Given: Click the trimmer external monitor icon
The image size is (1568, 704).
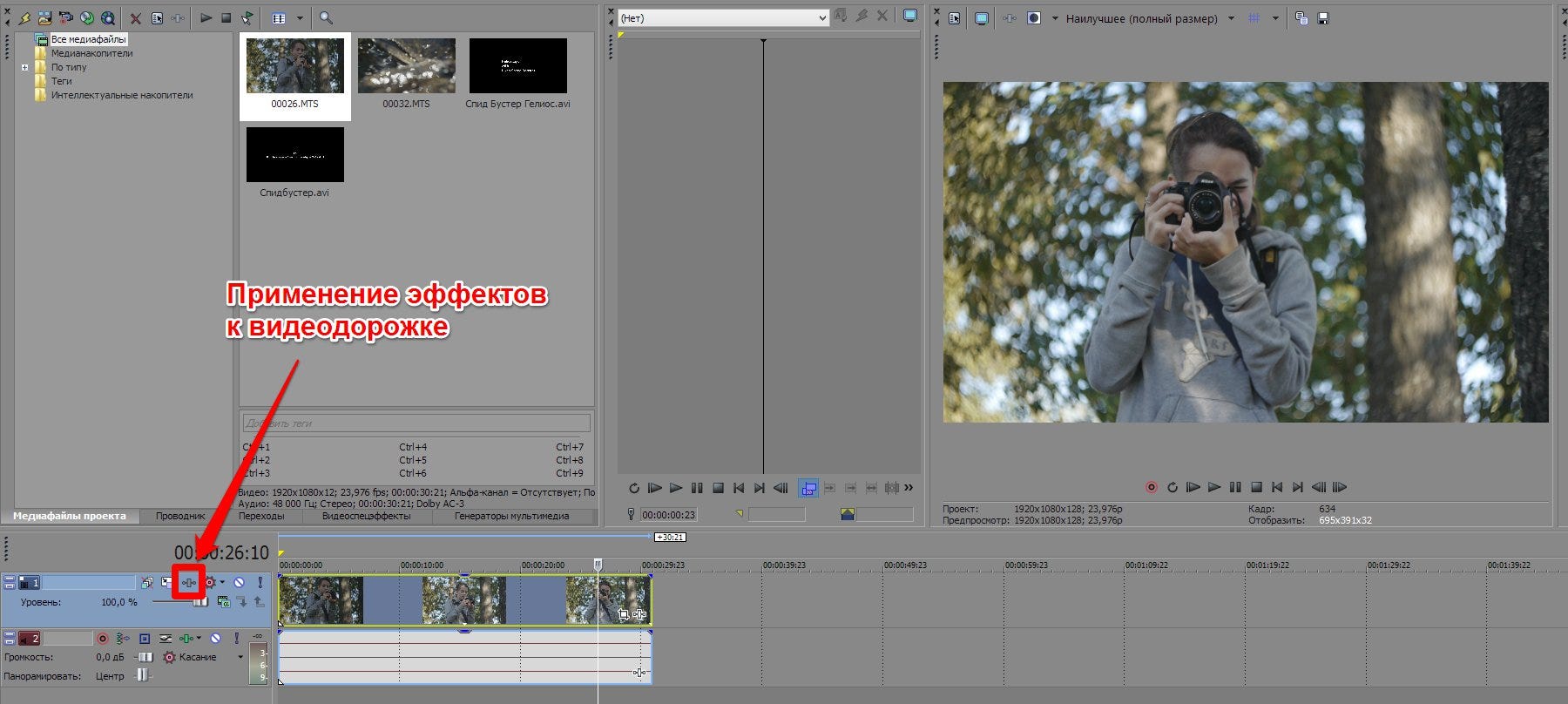Looking at the screenshot, I should 910,16.
